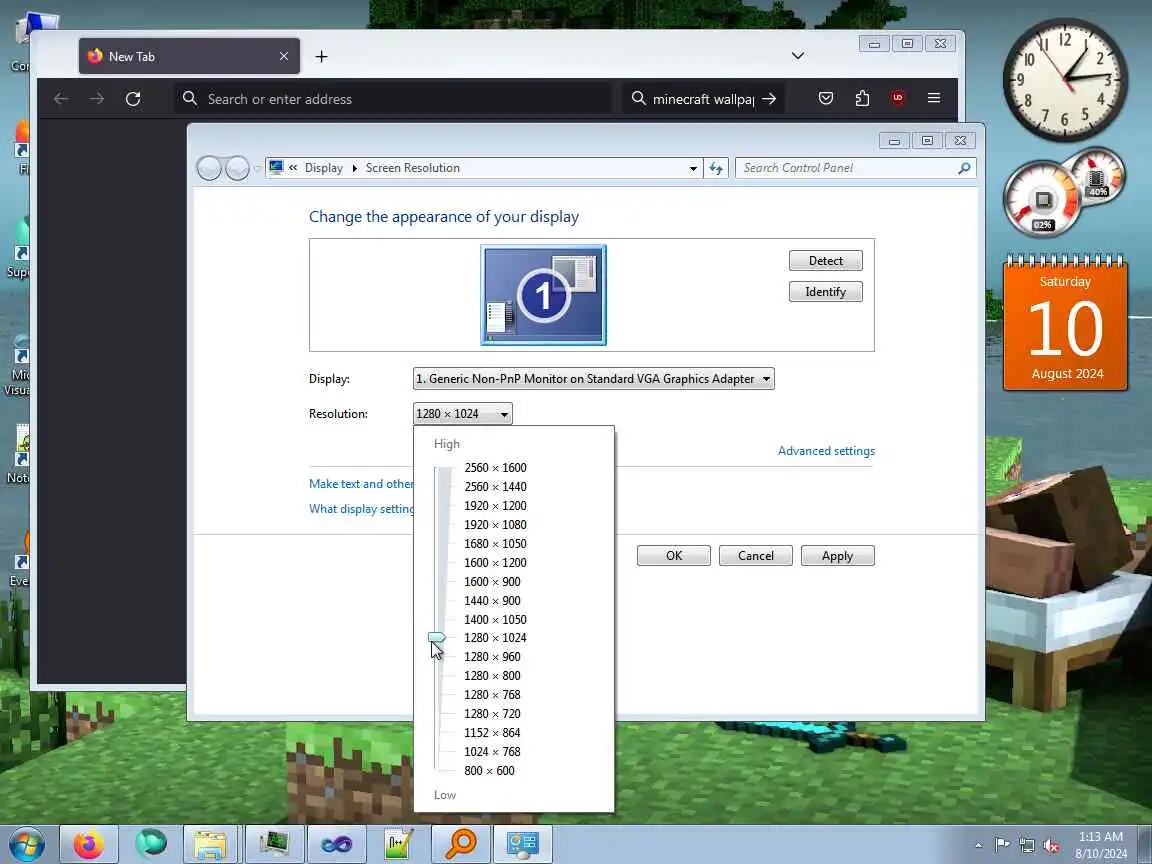Click the Firefox back arrow
1152x864 pixels.
pyautogui.click(x=61, y=98)
